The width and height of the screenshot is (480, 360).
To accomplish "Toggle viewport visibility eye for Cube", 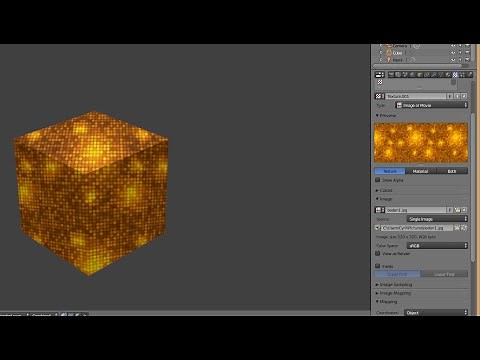I will click(453, 53).
